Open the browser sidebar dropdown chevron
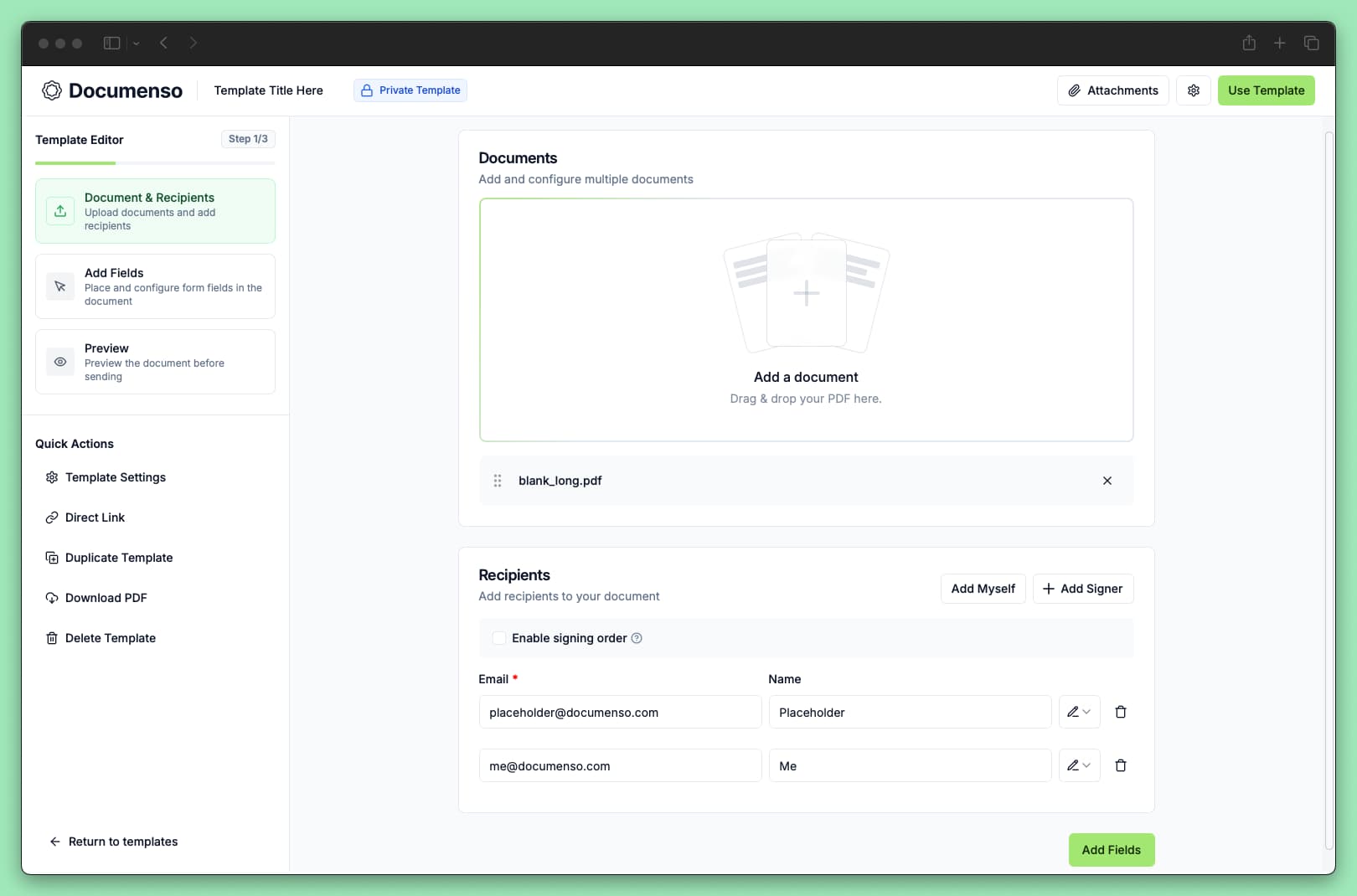The height and width of the screenshot is (896, 1357). coord(136,43)
